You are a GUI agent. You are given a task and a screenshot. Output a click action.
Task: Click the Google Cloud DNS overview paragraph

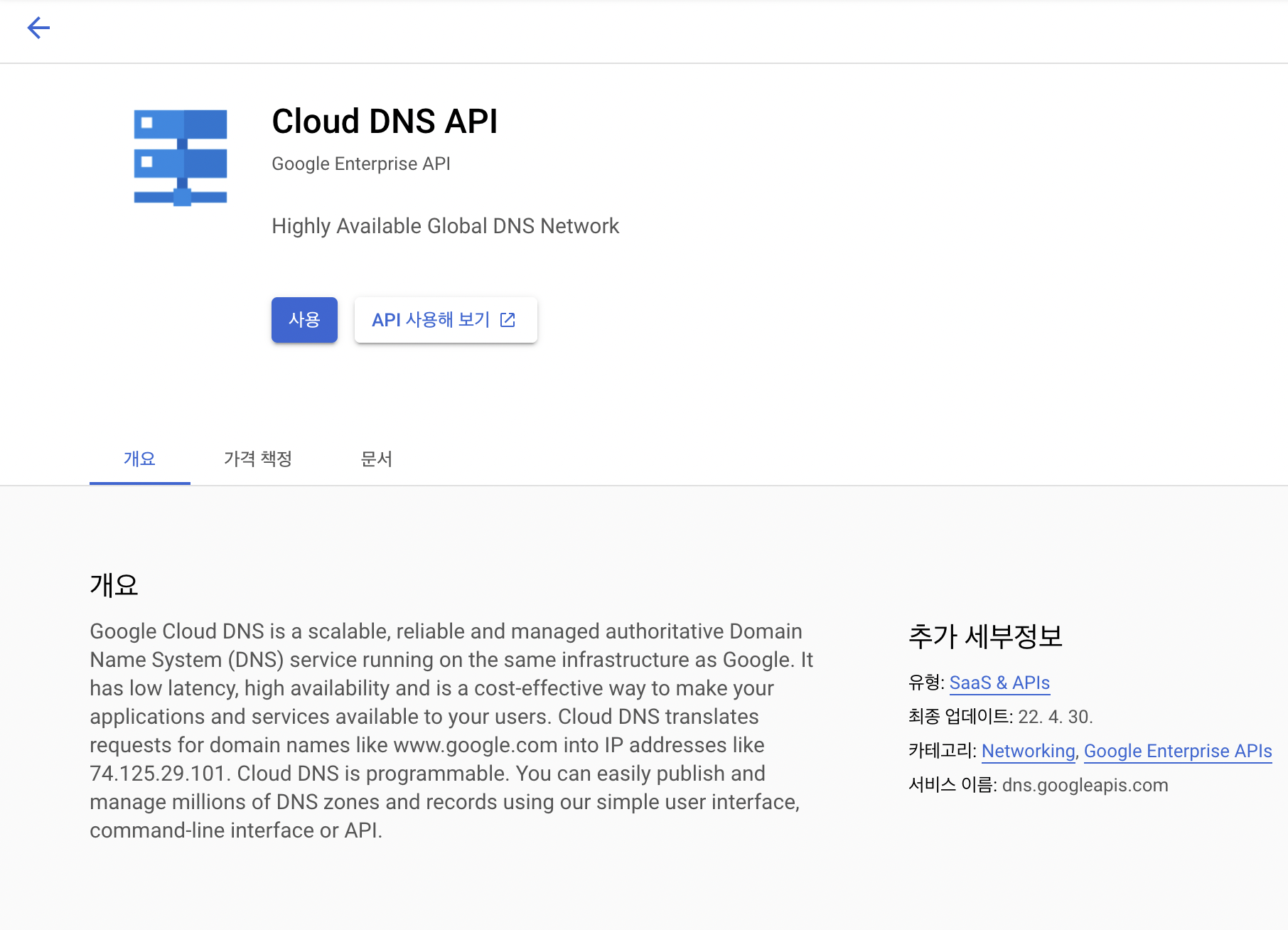click(451, 730)
